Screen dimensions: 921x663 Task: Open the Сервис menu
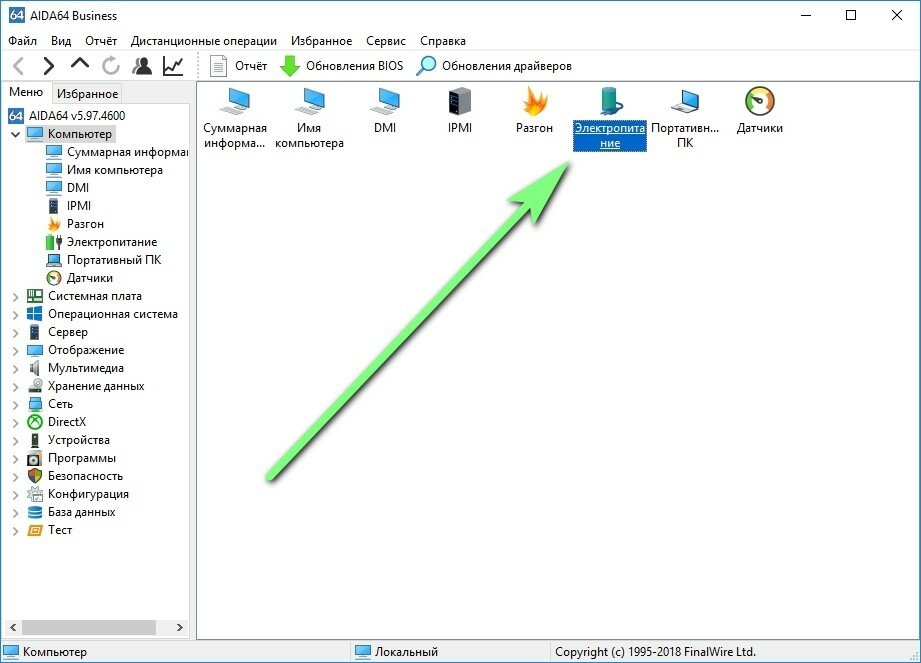point(386,41)
